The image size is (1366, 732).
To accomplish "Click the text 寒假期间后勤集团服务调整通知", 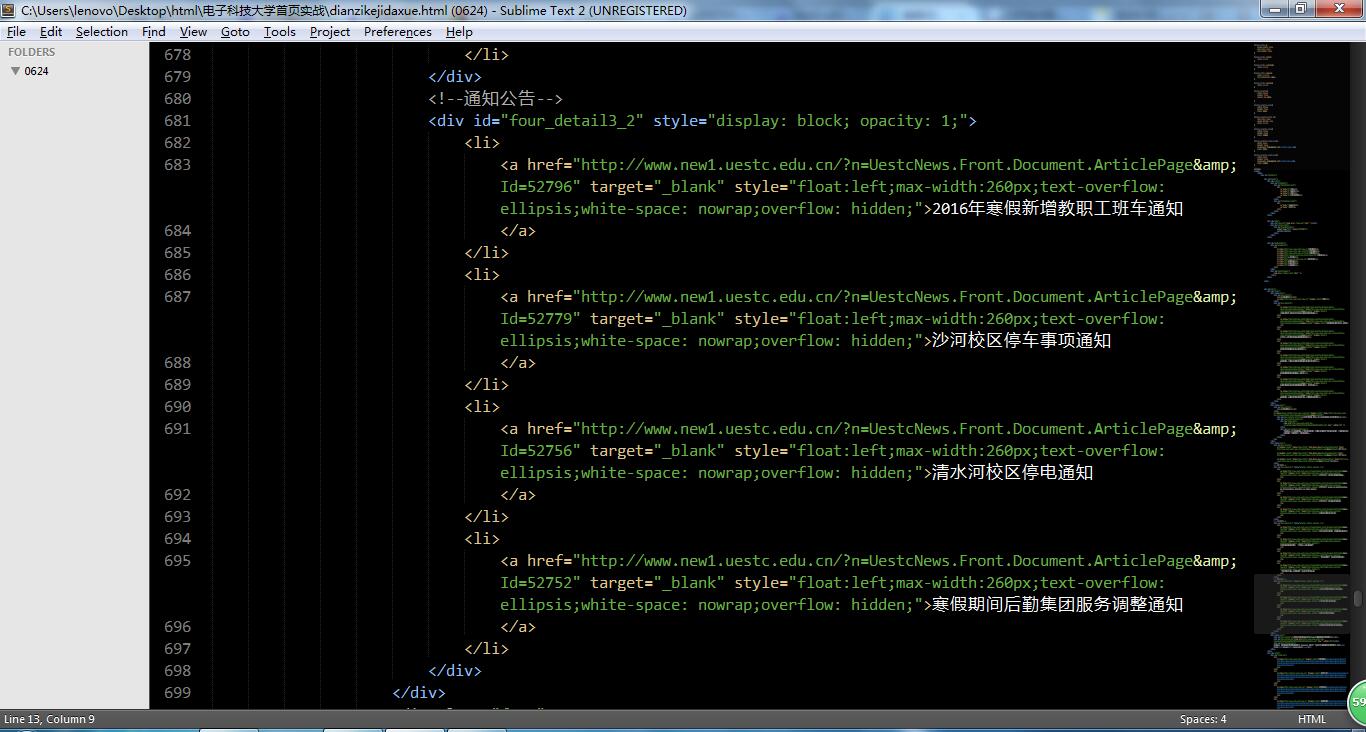I will pos(1057,605).
